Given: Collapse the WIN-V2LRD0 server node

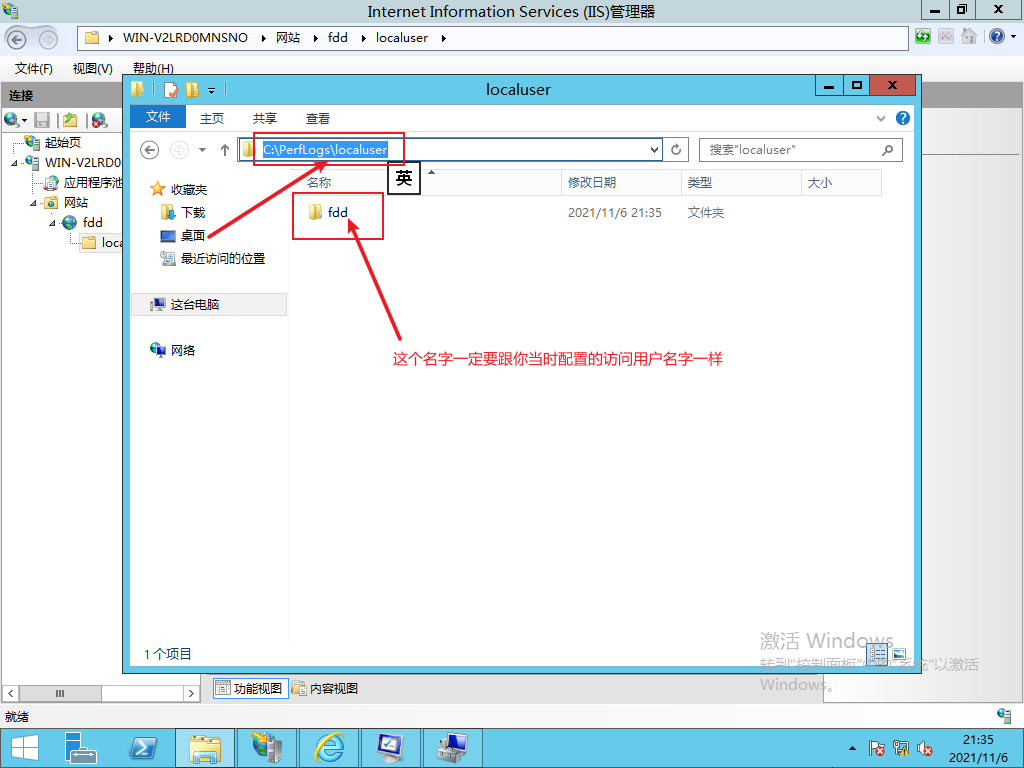Looking at the screenshot, I should click(x=14, y=163).
